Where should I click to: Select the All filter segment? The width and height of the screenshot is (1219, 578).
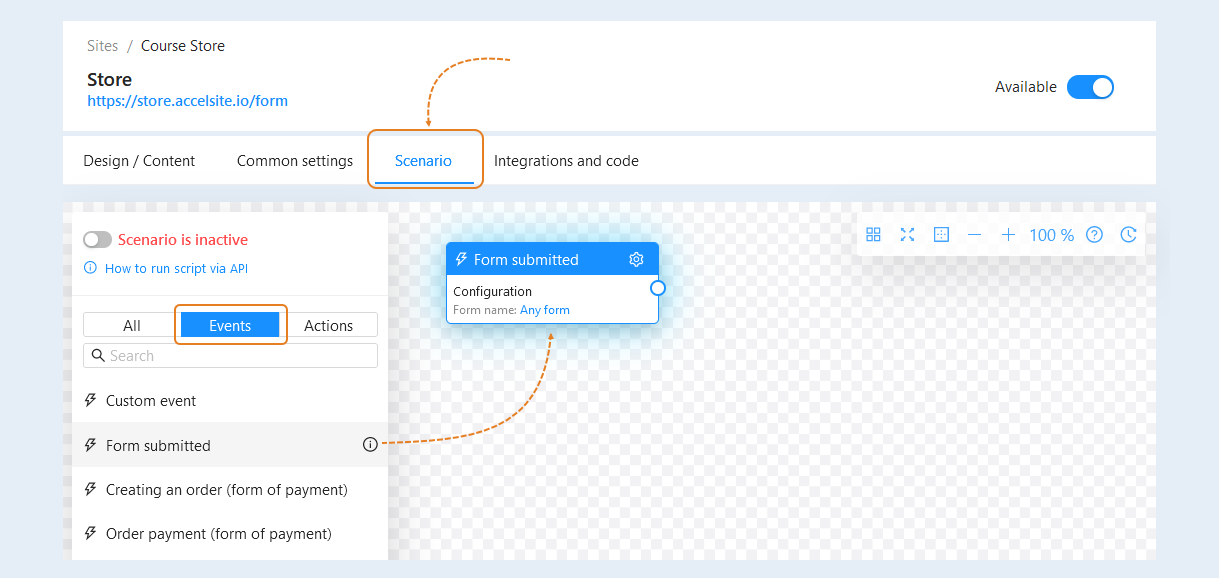[131, 325]
